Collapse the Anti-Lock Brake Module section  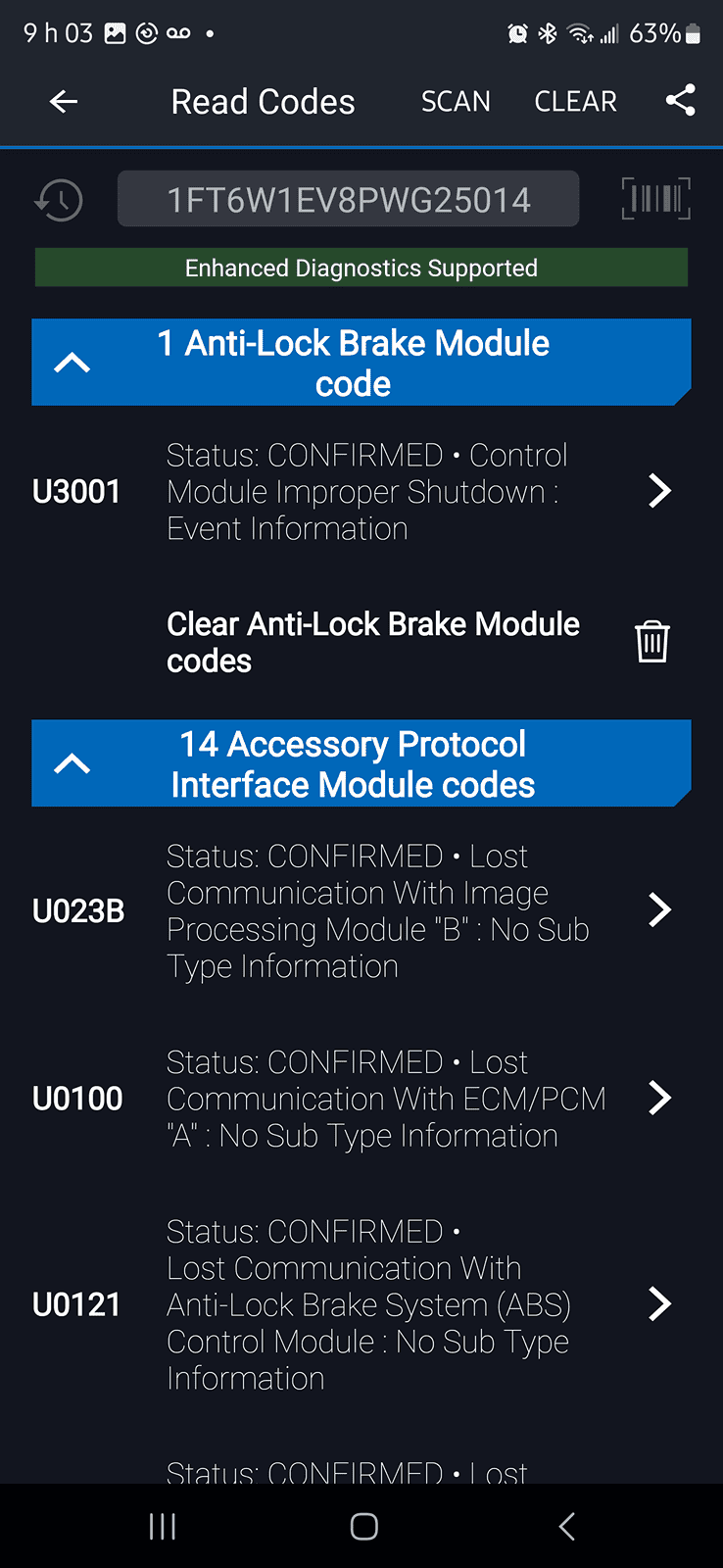(72, 363)
